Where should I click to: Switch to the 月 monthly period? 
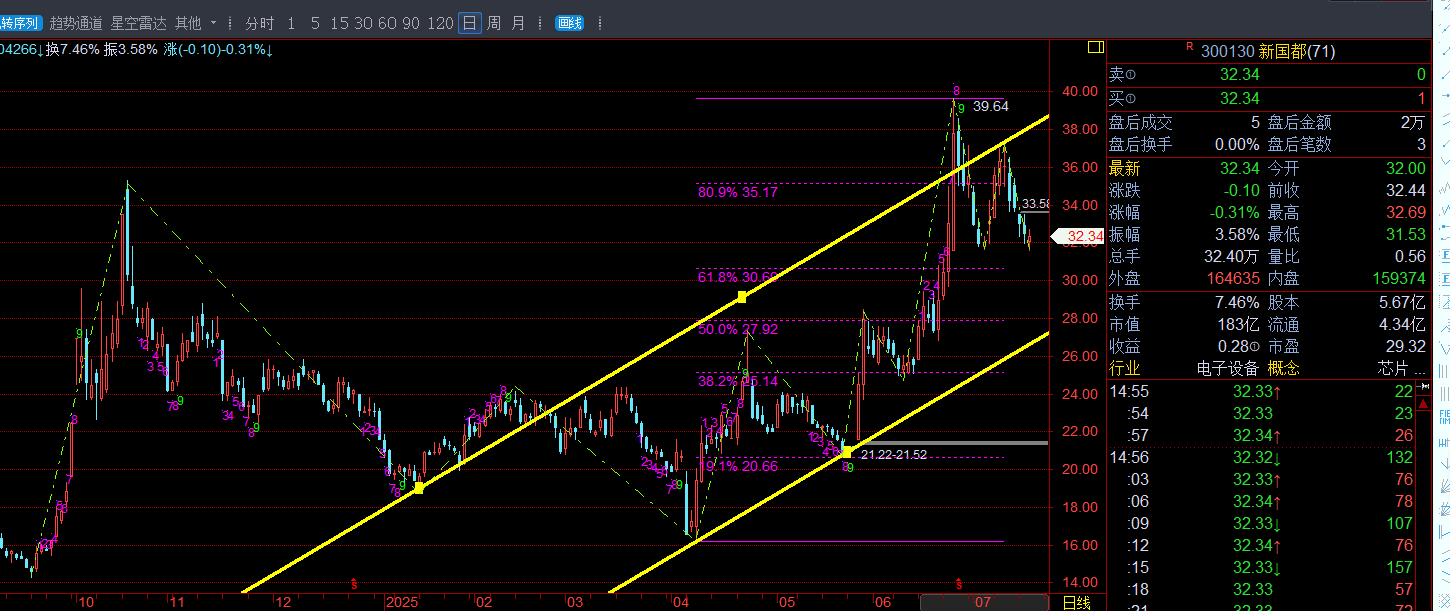coord(518,23)
